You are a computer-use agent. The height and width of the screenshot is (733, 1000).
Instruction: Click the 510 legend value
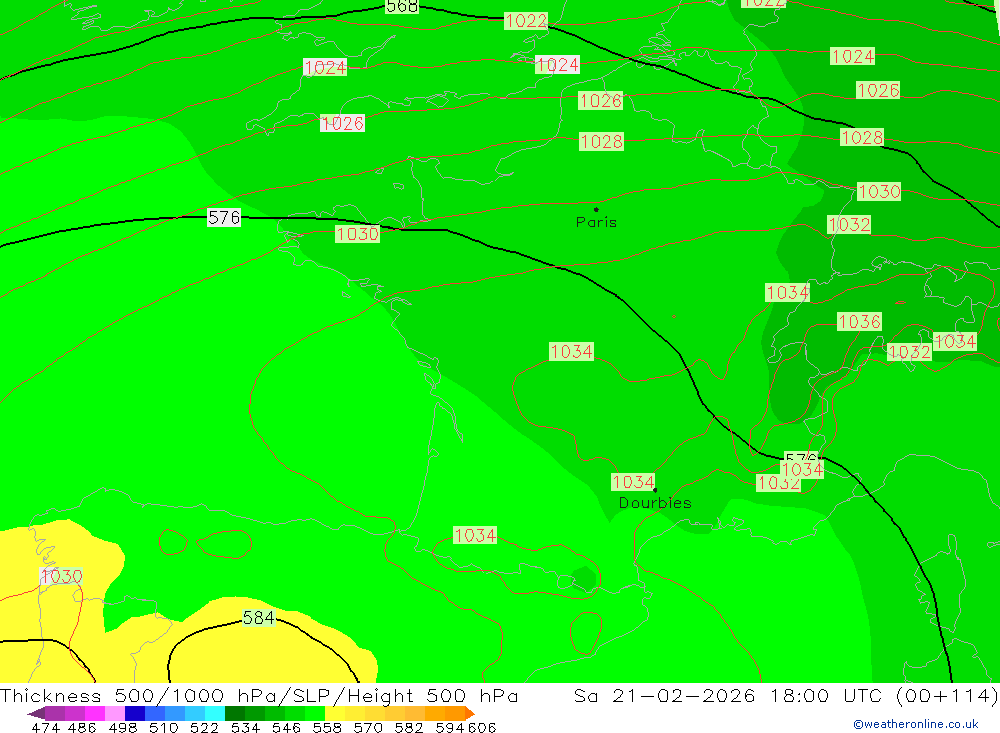163,727
